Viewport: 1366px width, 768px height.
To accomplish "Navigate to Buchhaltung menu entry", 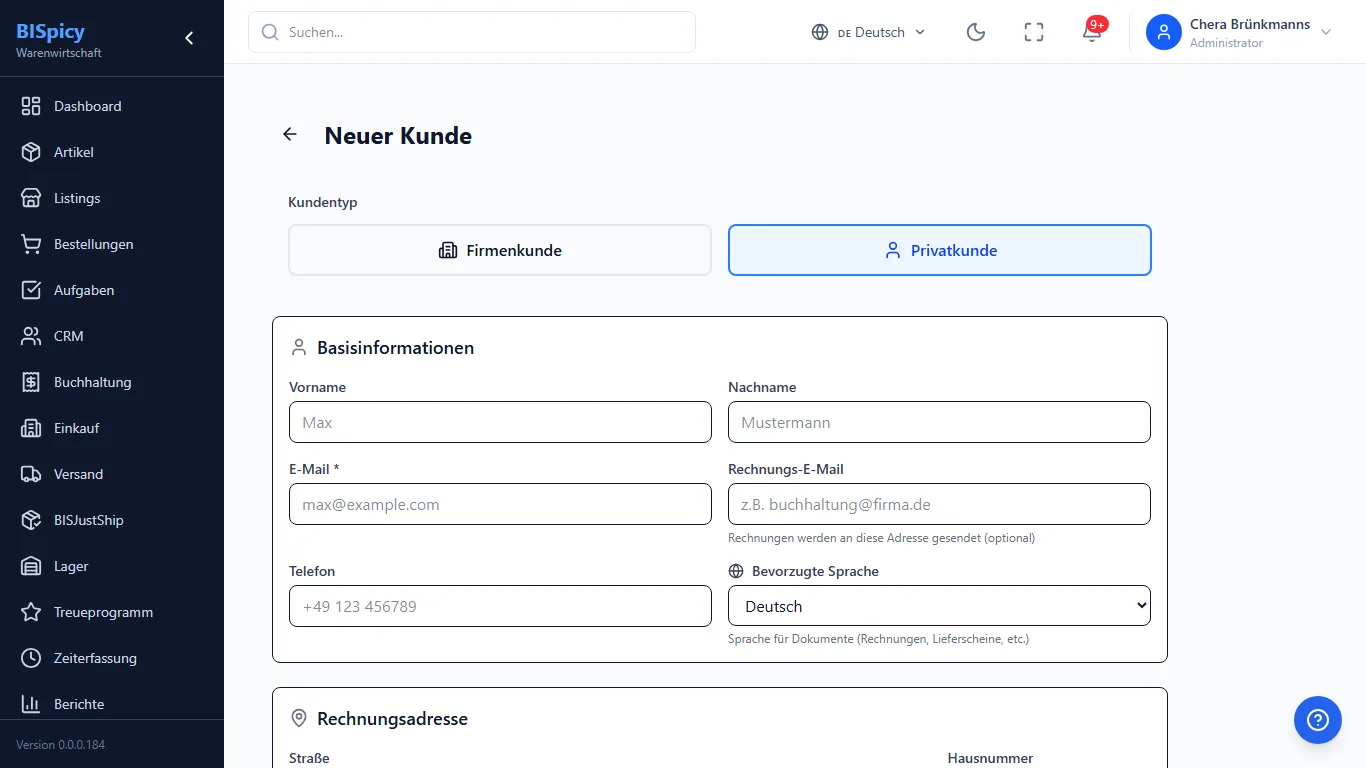I will click(x=112, y=382).
